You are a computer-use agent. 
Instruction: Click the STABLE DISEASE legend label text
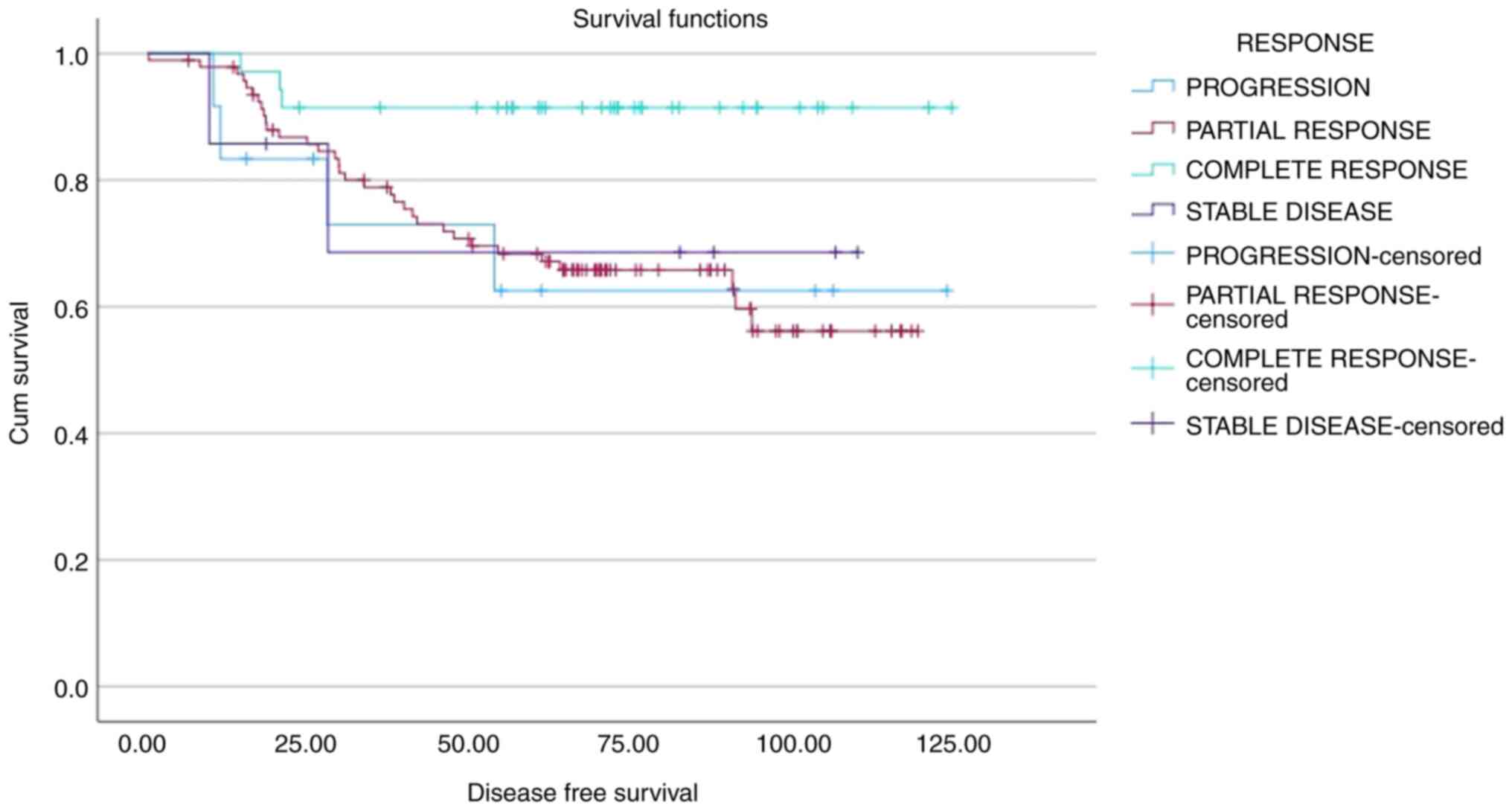tap(1289, 212)
